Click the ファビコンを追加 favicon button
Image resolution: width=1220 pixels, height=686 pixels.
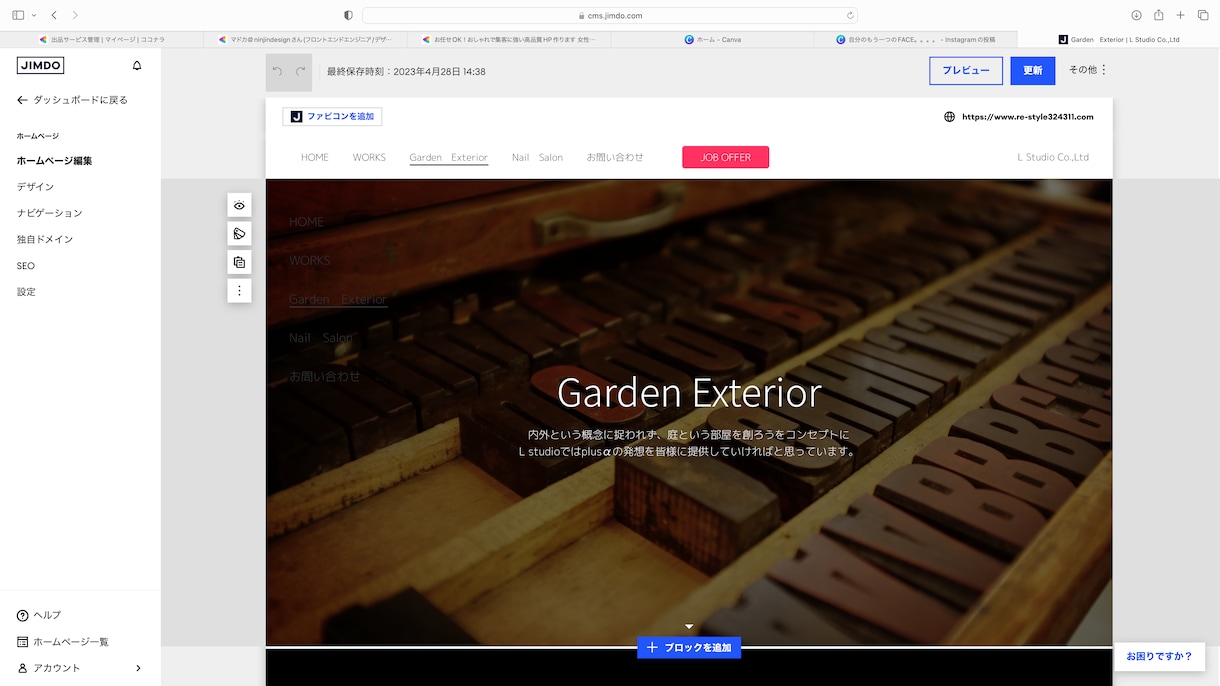point(332,117)
